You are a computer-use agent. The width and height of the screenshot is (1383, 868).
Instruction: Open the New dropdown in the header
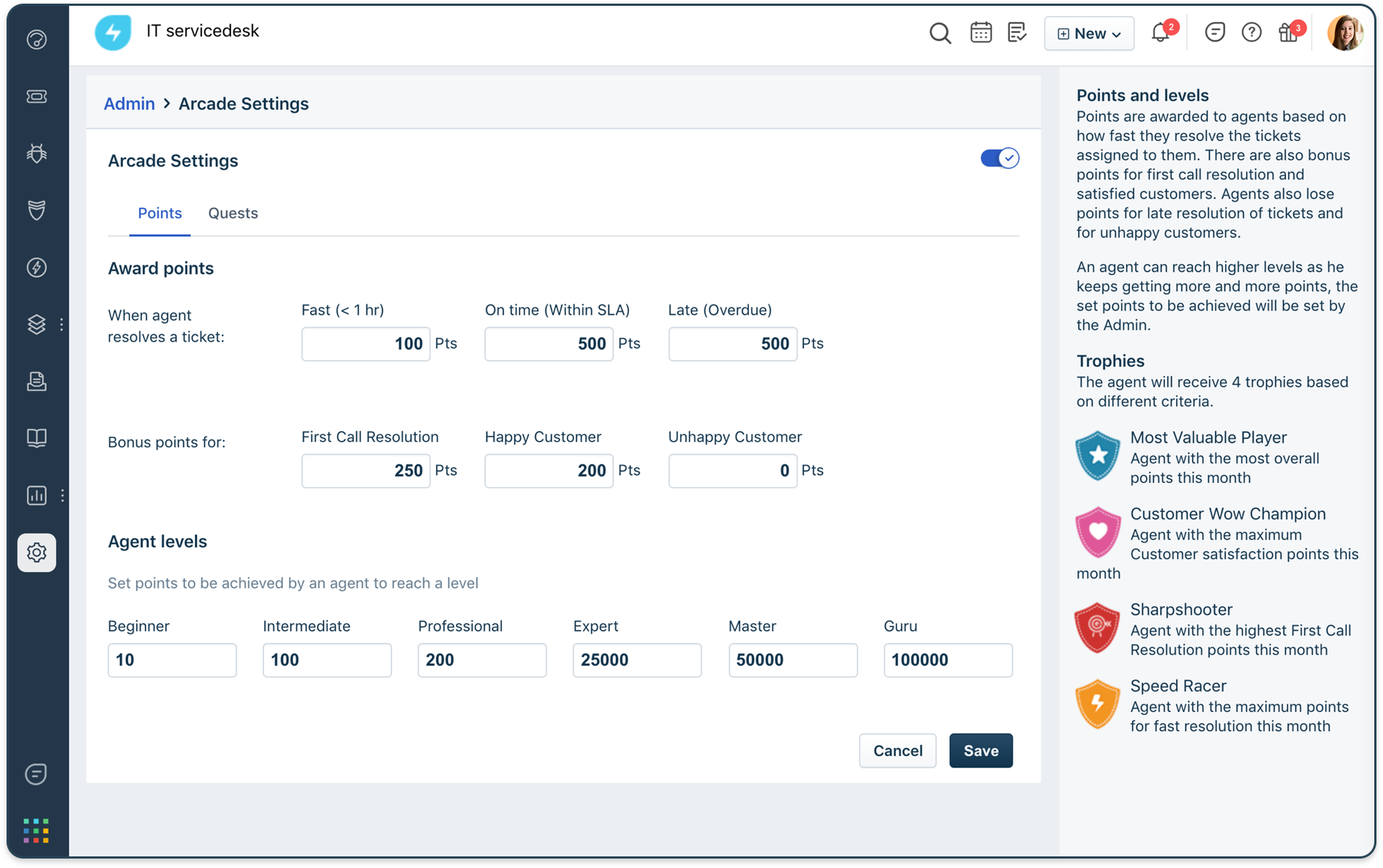tap(1089, 33)
